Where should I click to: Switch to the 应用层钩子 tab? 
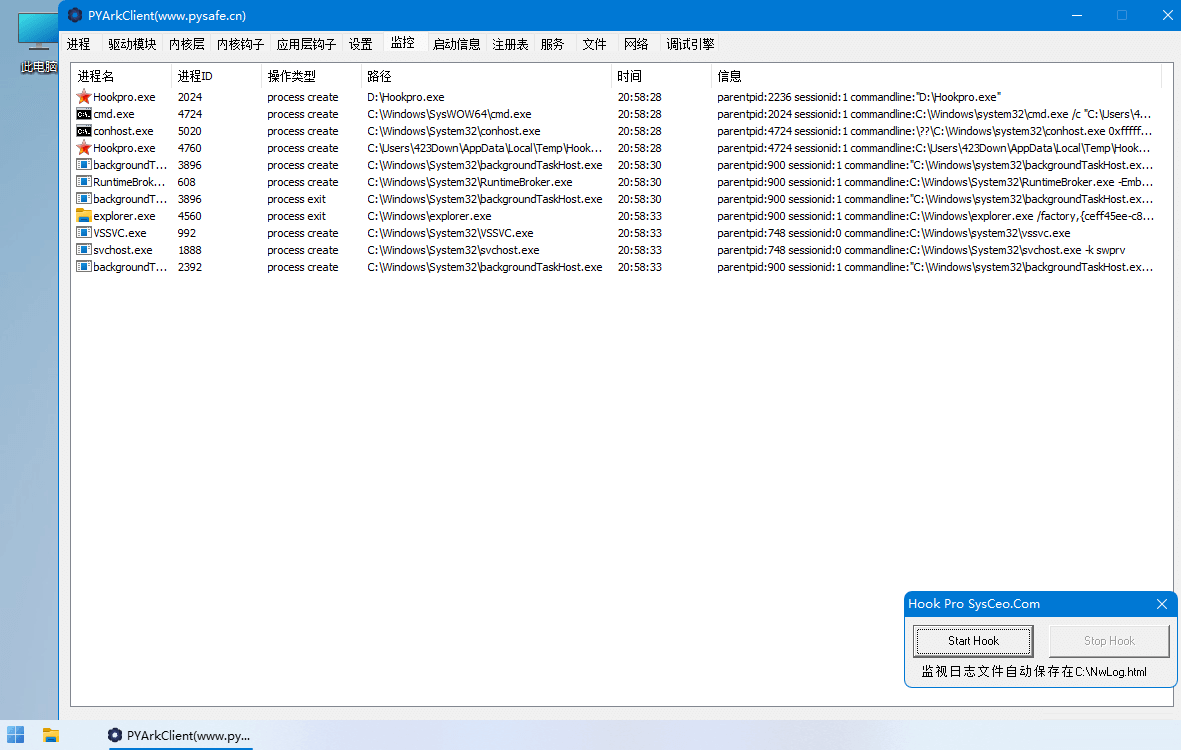coord(306,44)
